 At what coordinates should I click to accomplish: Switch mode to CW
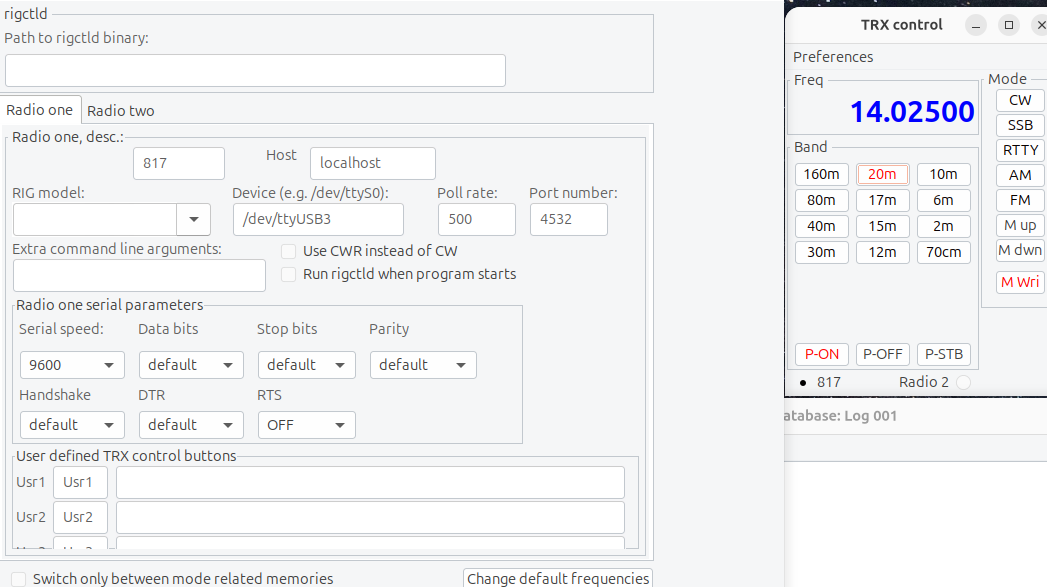pyautogui.click(x=1020, y=100)
